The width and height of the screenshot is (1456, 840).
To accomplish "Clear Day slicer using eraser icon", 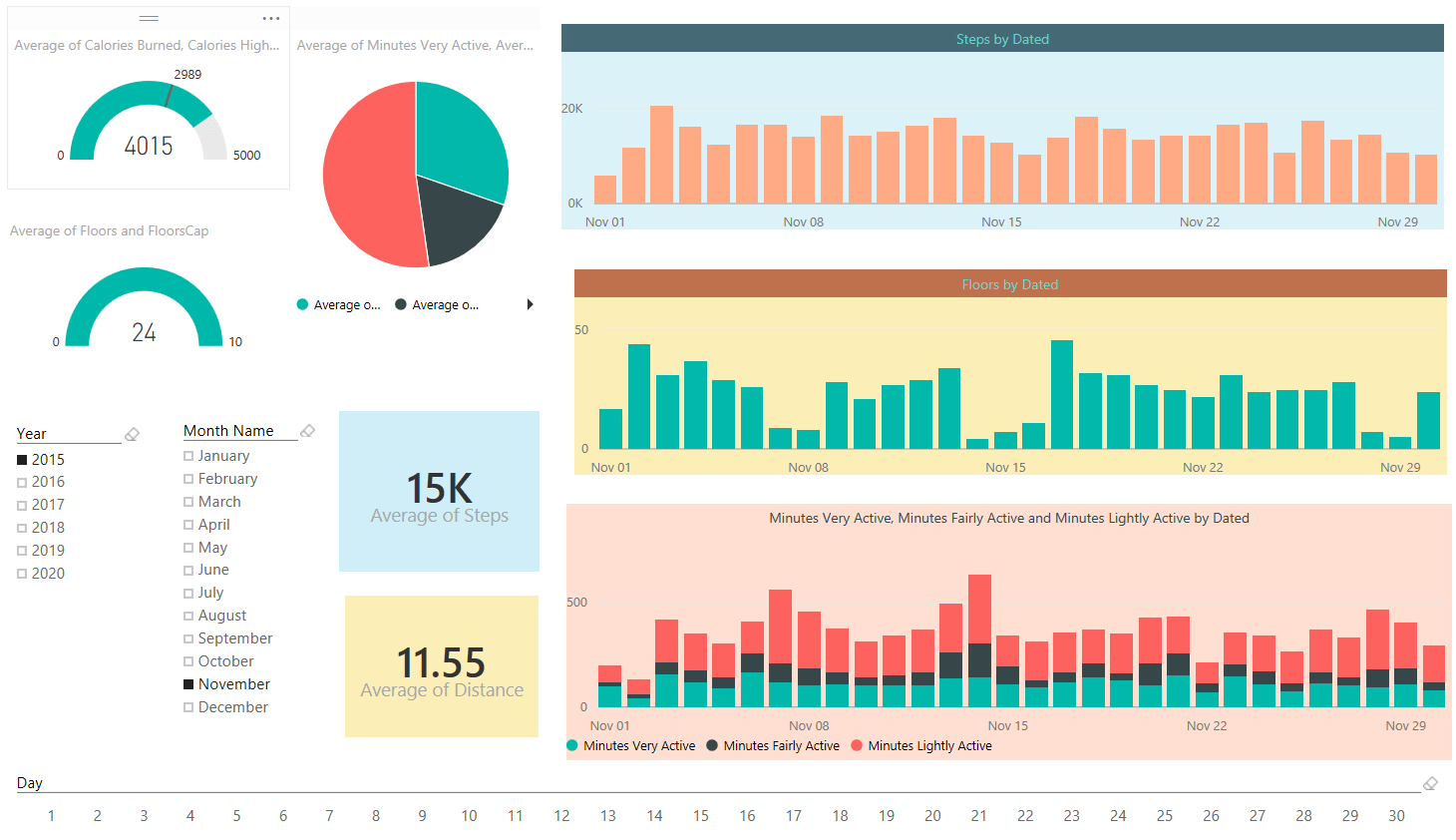I will pyautogui.click(x=1430, y=783).
